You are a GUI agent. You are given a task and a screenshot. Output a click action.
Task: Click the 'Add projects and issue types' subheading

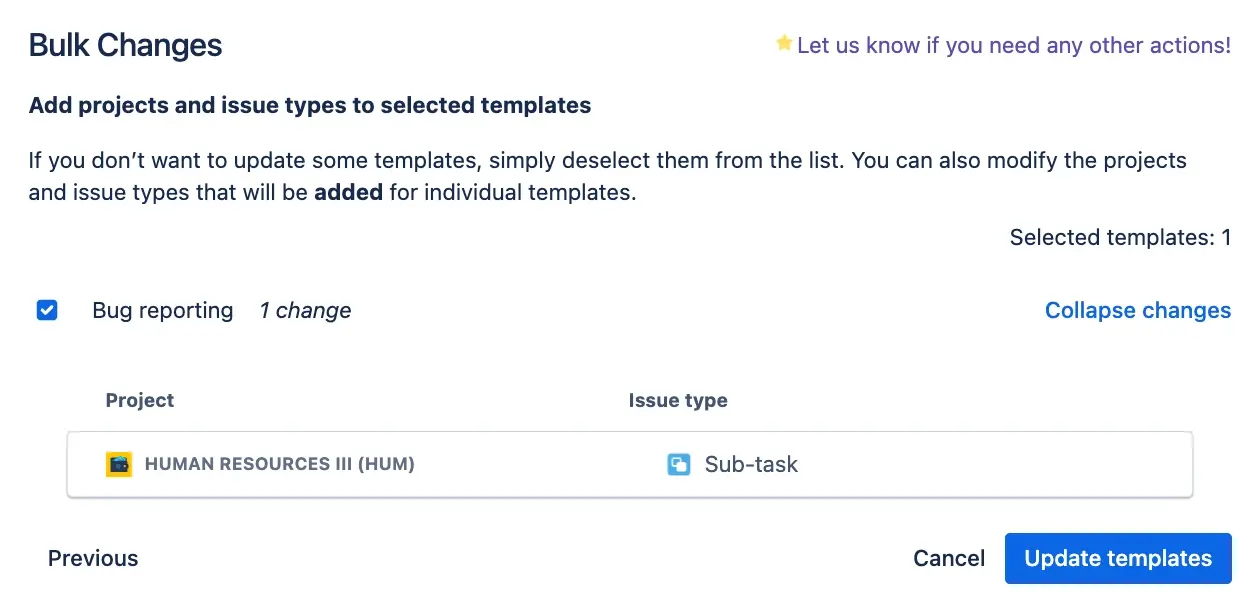[310, 105]
